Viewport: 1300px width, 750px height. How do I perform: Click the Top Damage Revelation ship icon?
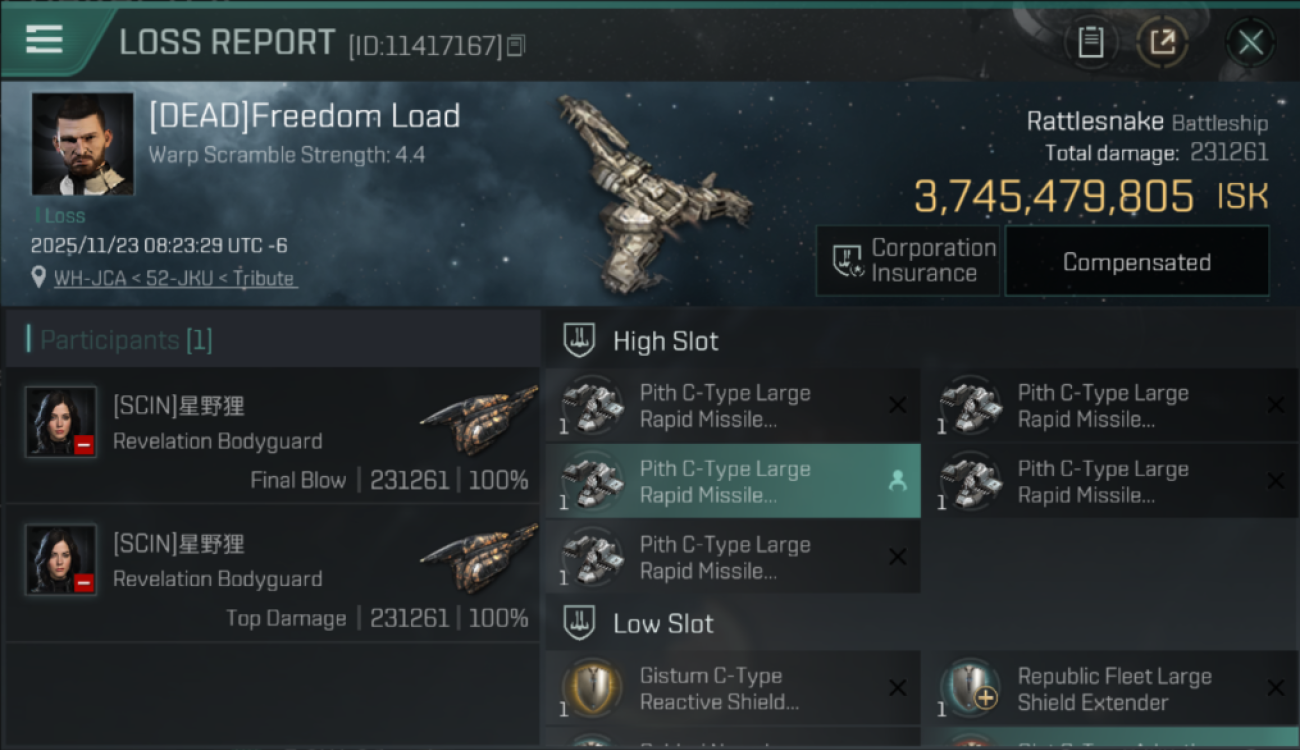pyautogui.click(x=480, y=560)
